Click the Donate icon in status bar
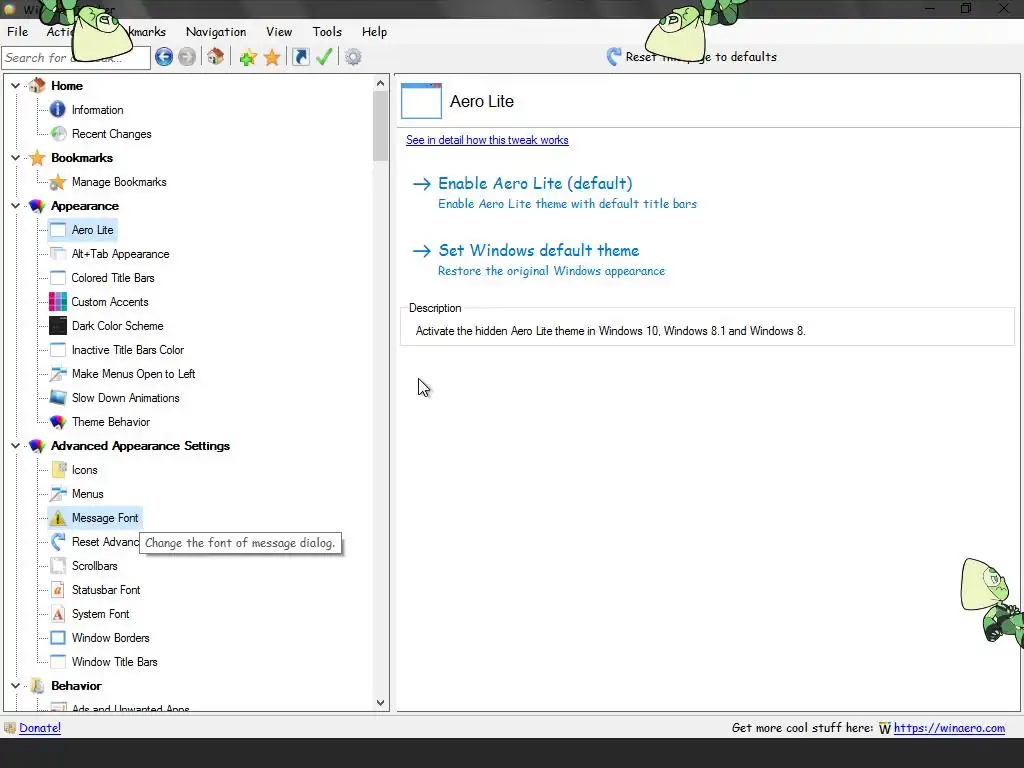 (10, 728)
